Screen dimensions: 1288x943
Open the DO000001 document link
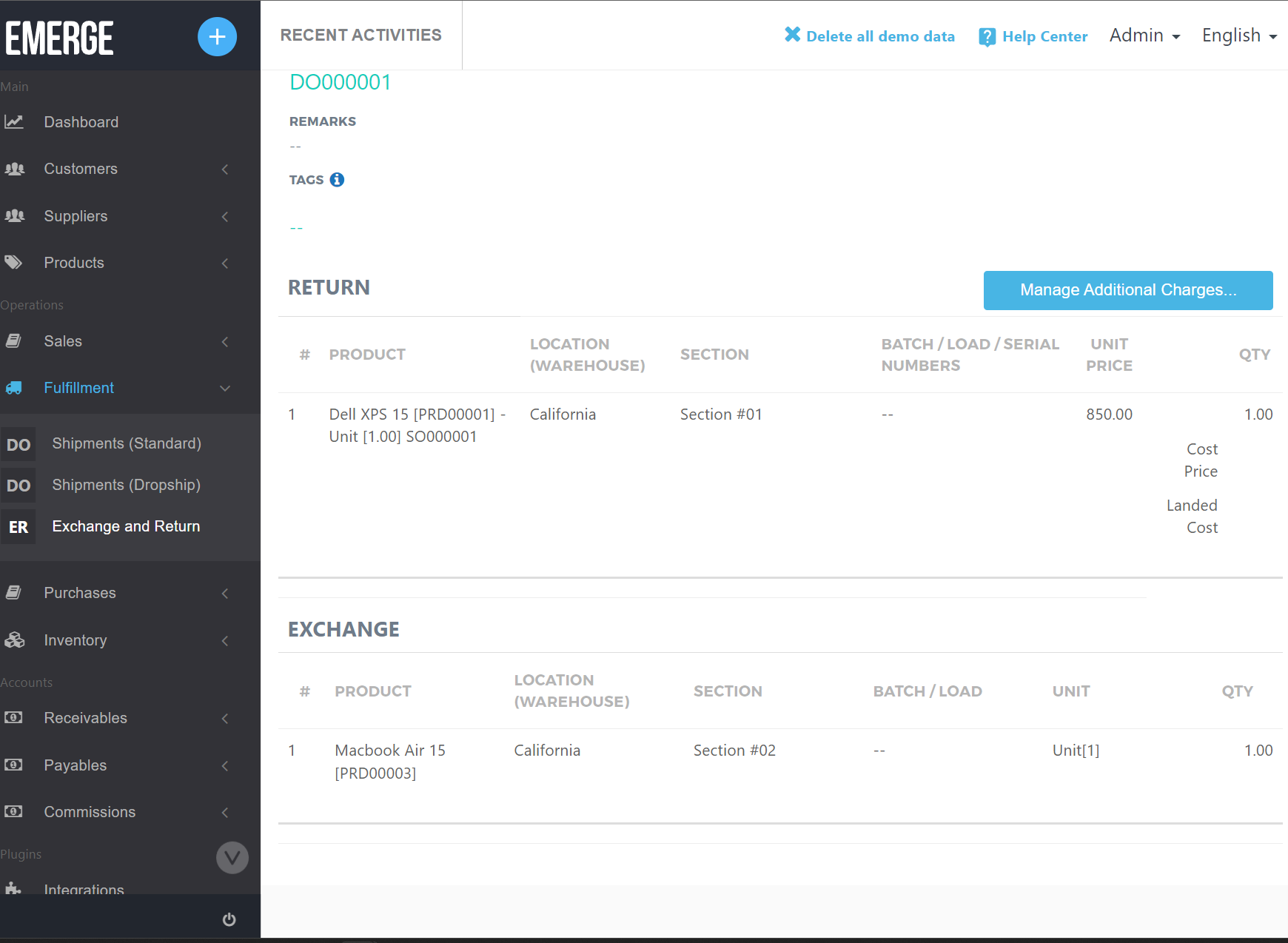[341, 82]
